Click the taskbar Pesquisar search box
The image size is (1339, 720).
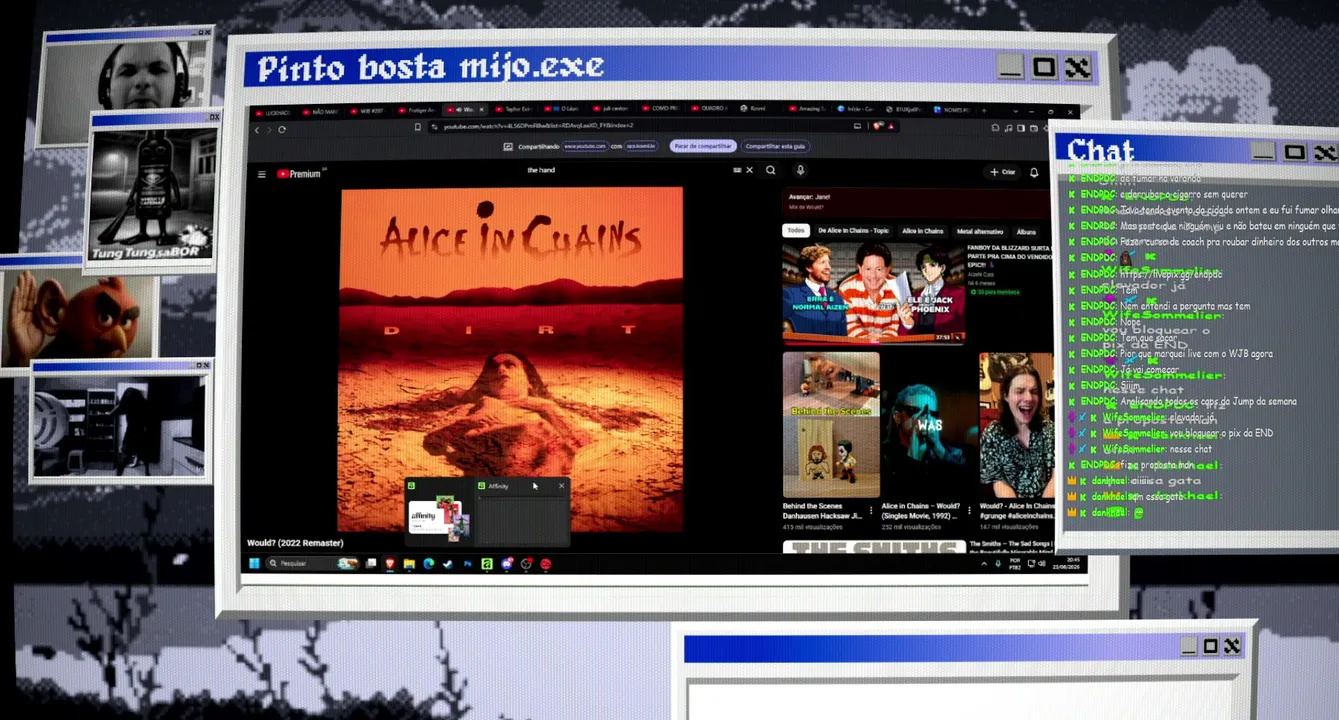pyautogui.click(x=313, y=564)
